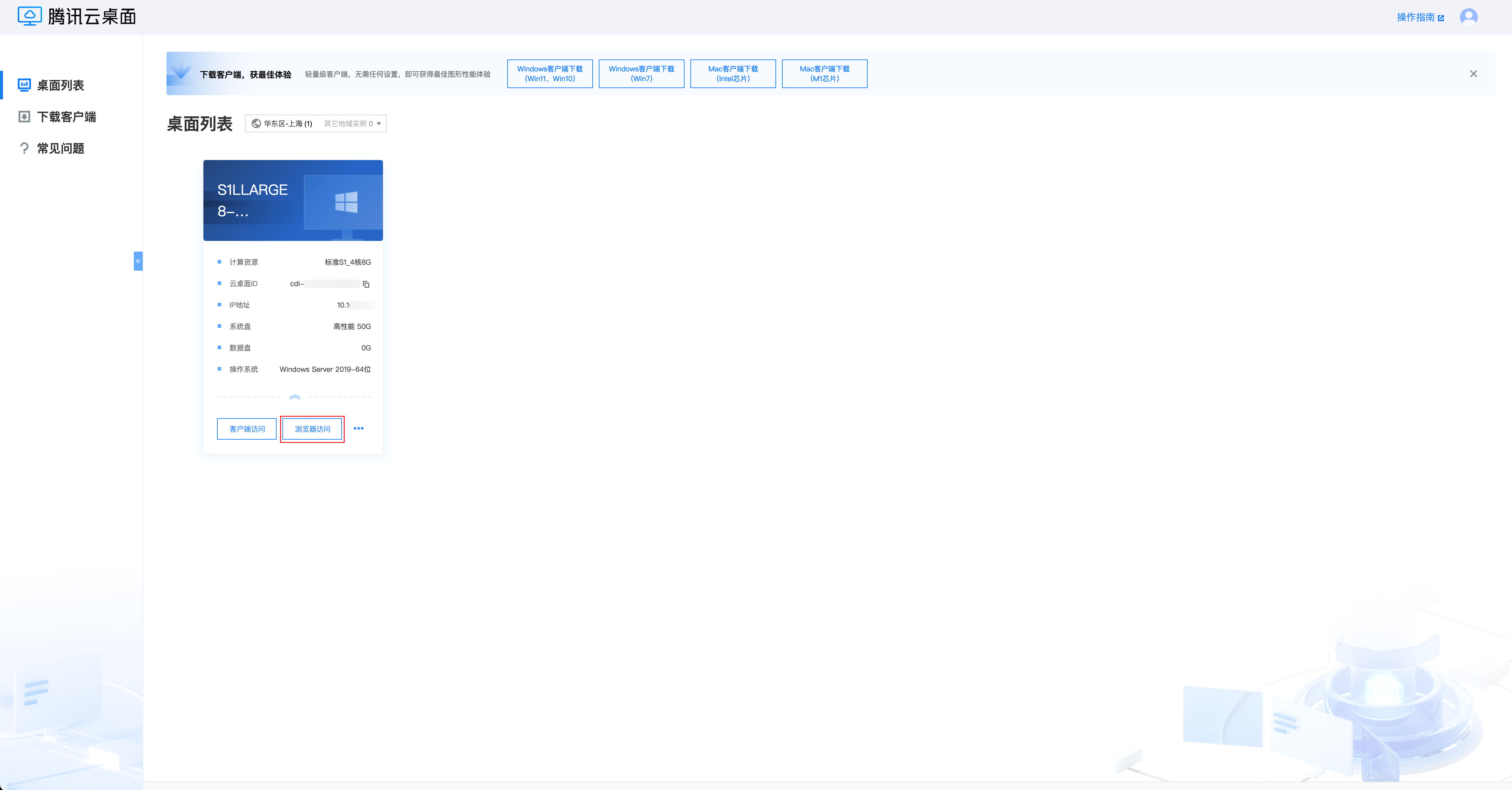Open the user avatar profile icon
1512x790 pixels.
coord(1468,16)
